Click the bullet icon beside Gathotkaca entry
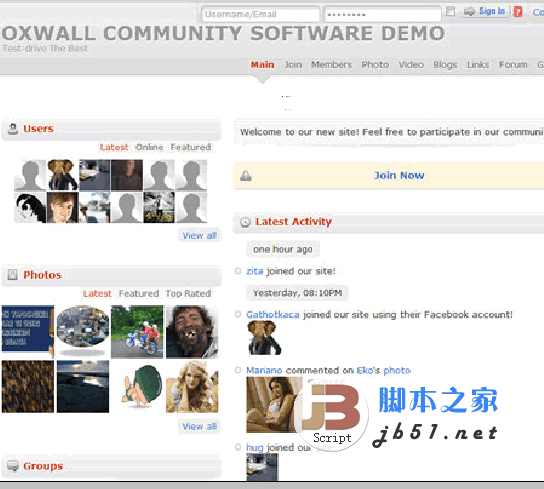 click(x=238, y=314)
